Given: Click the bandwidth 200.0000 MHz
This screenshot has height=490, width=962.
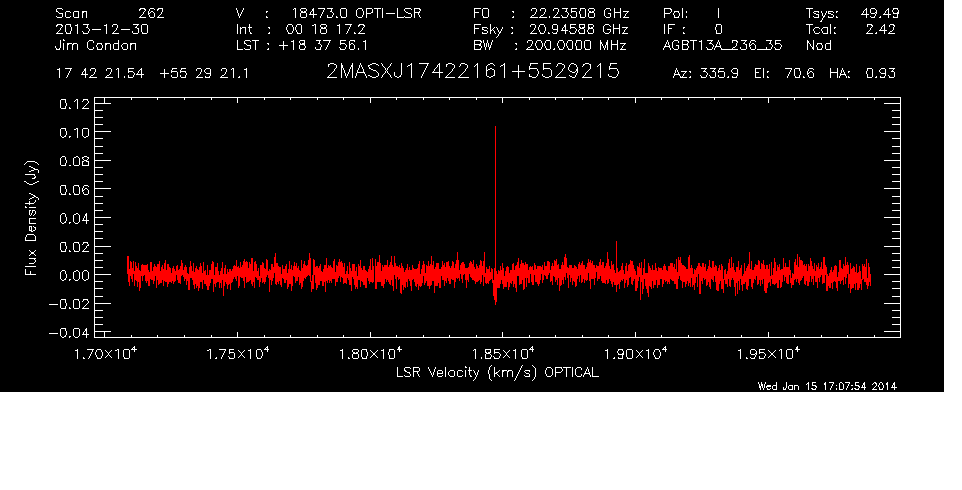Looking at the screenshot, I should tap(577, 45).
